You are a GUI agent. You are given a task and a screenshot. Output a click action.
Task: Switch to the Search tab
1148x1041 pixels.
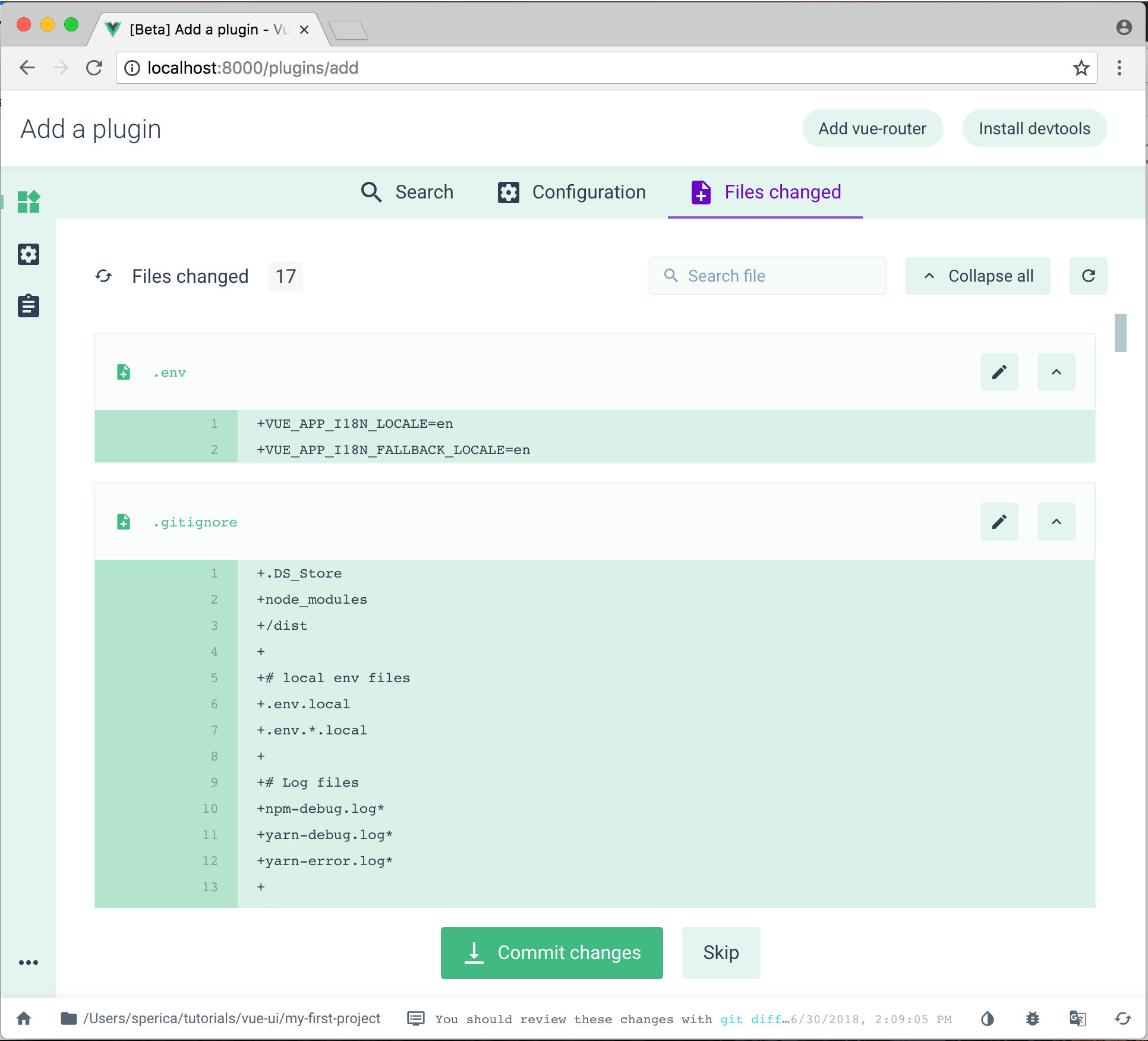(x=407, y=192)
